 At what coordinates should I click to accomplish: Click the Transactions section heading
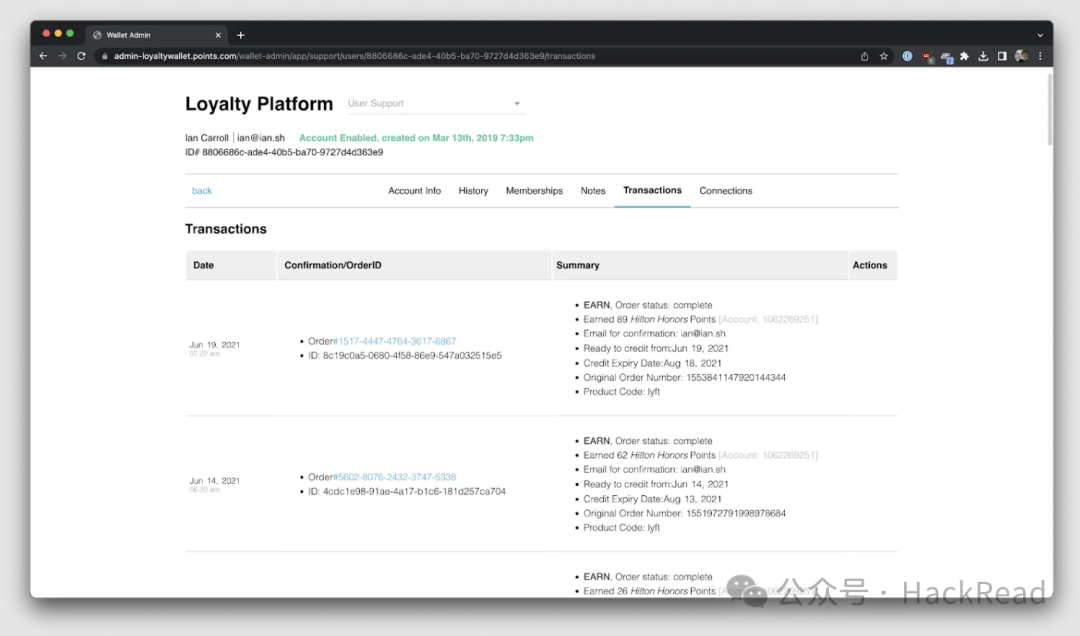click(226, 229)
